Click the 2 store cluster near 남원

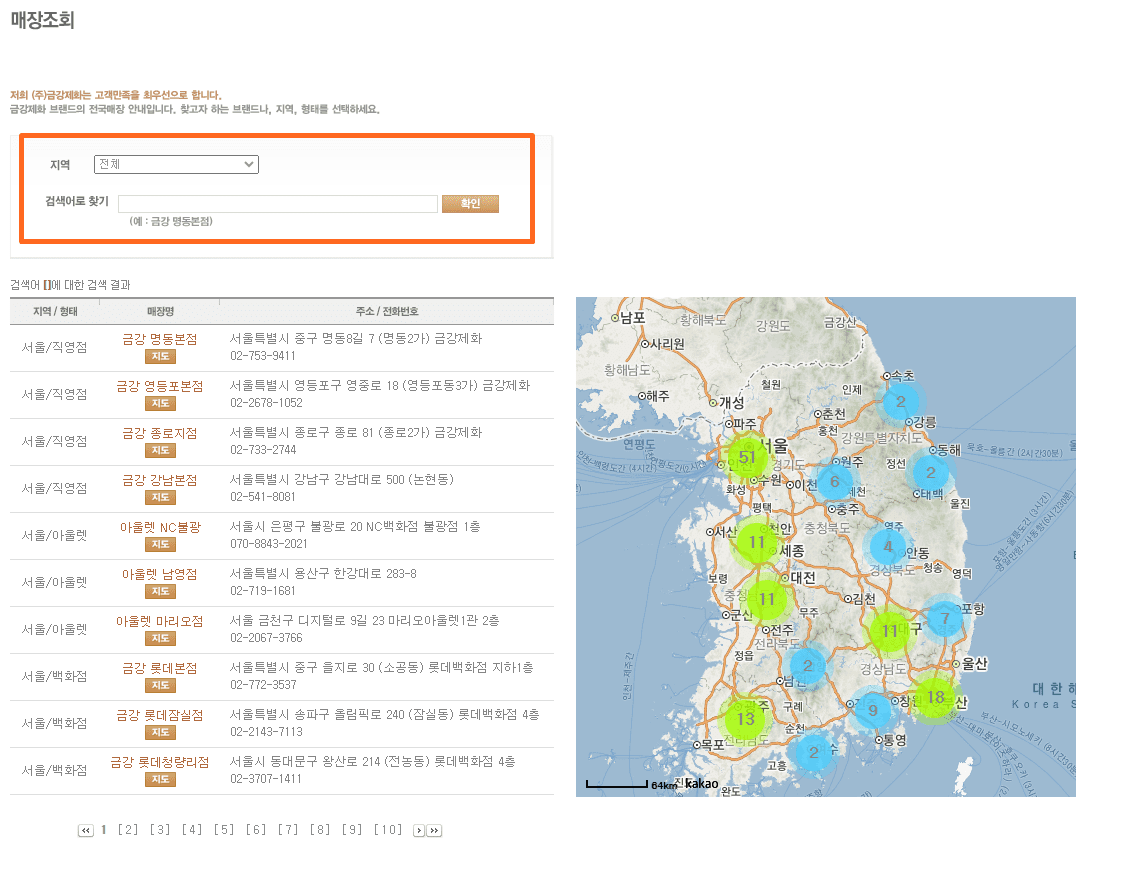coord(808,666)
